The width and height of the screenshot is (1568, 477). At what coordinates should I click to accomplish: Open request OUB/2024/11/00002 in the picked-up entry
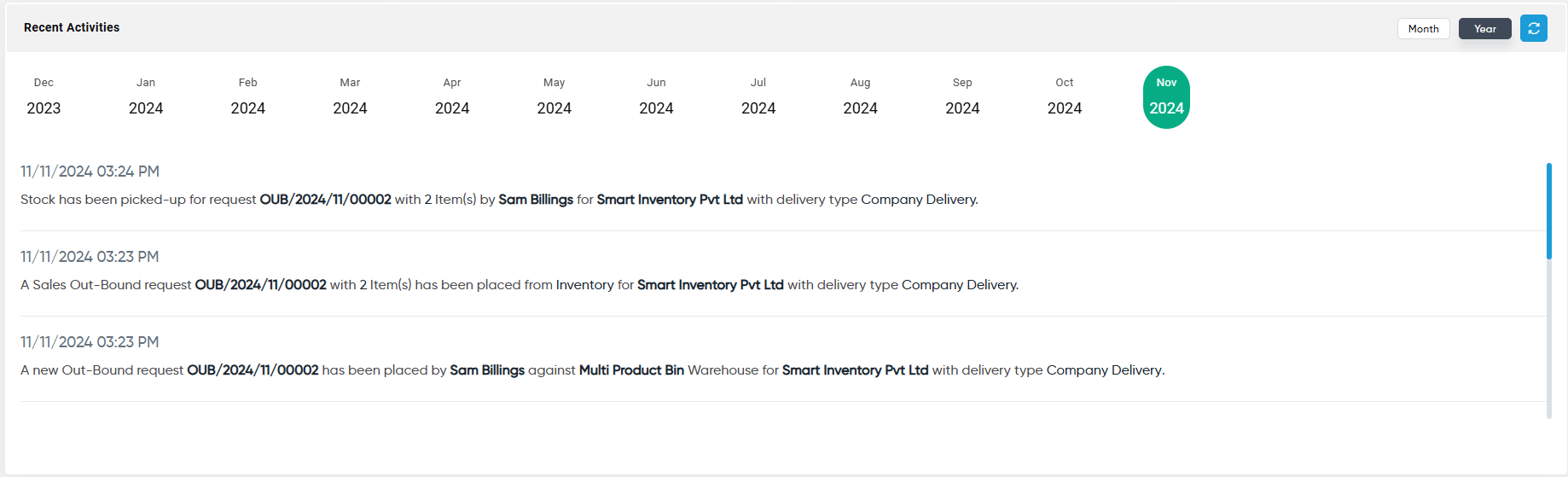(x=325, y=200)
